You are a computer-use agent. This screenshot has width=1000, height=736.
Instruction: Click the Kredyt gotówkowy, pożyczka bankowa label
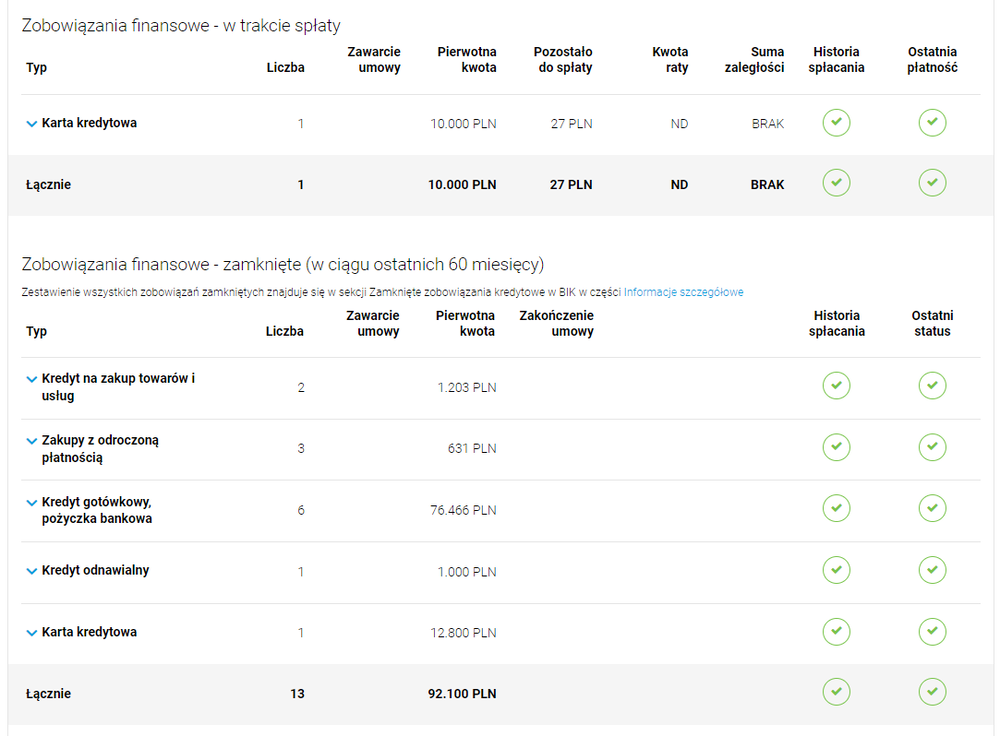(97, 510)
